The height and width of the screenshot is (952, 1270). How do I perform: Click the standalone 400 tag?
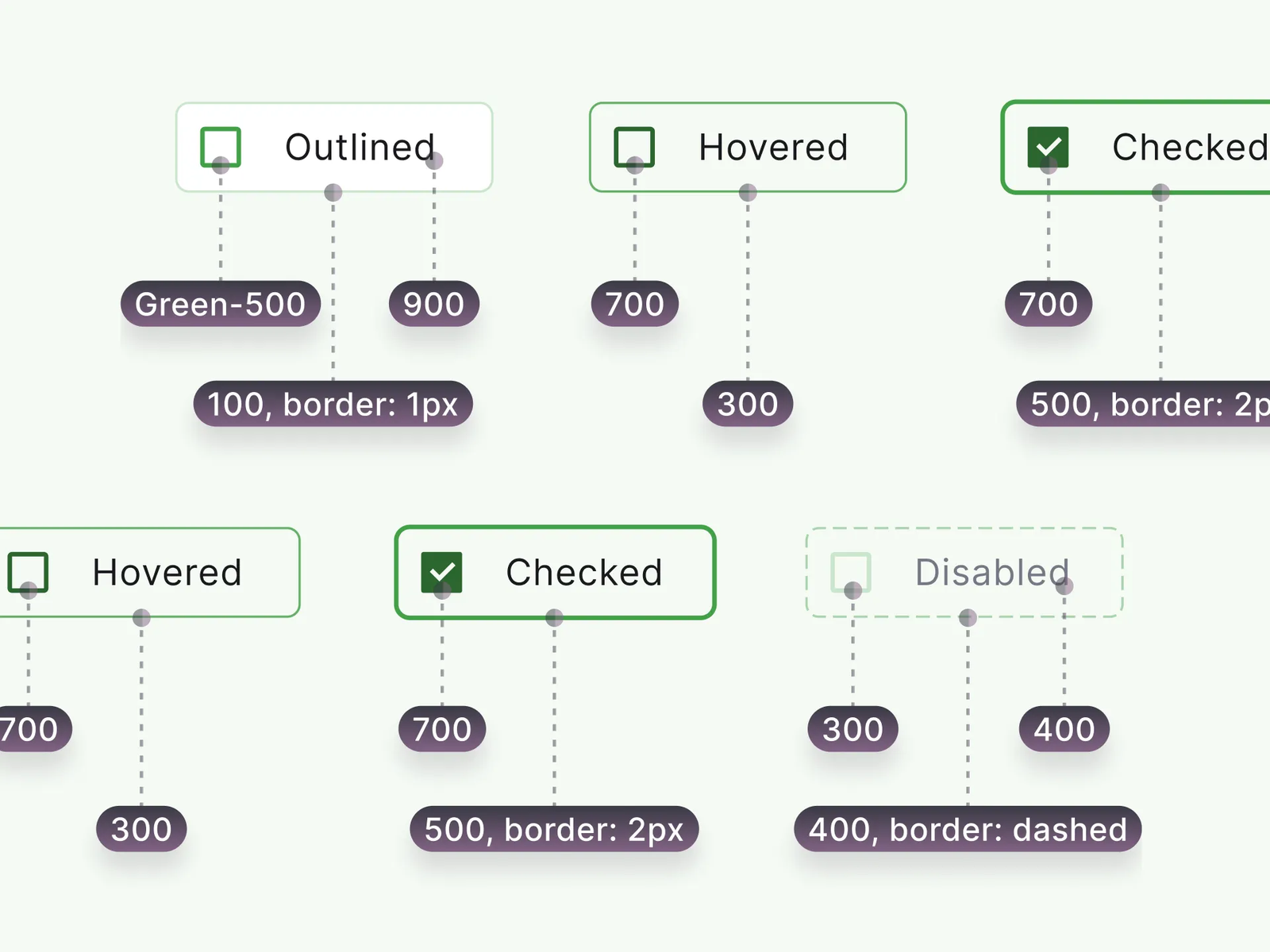(x=1064, y=729)
